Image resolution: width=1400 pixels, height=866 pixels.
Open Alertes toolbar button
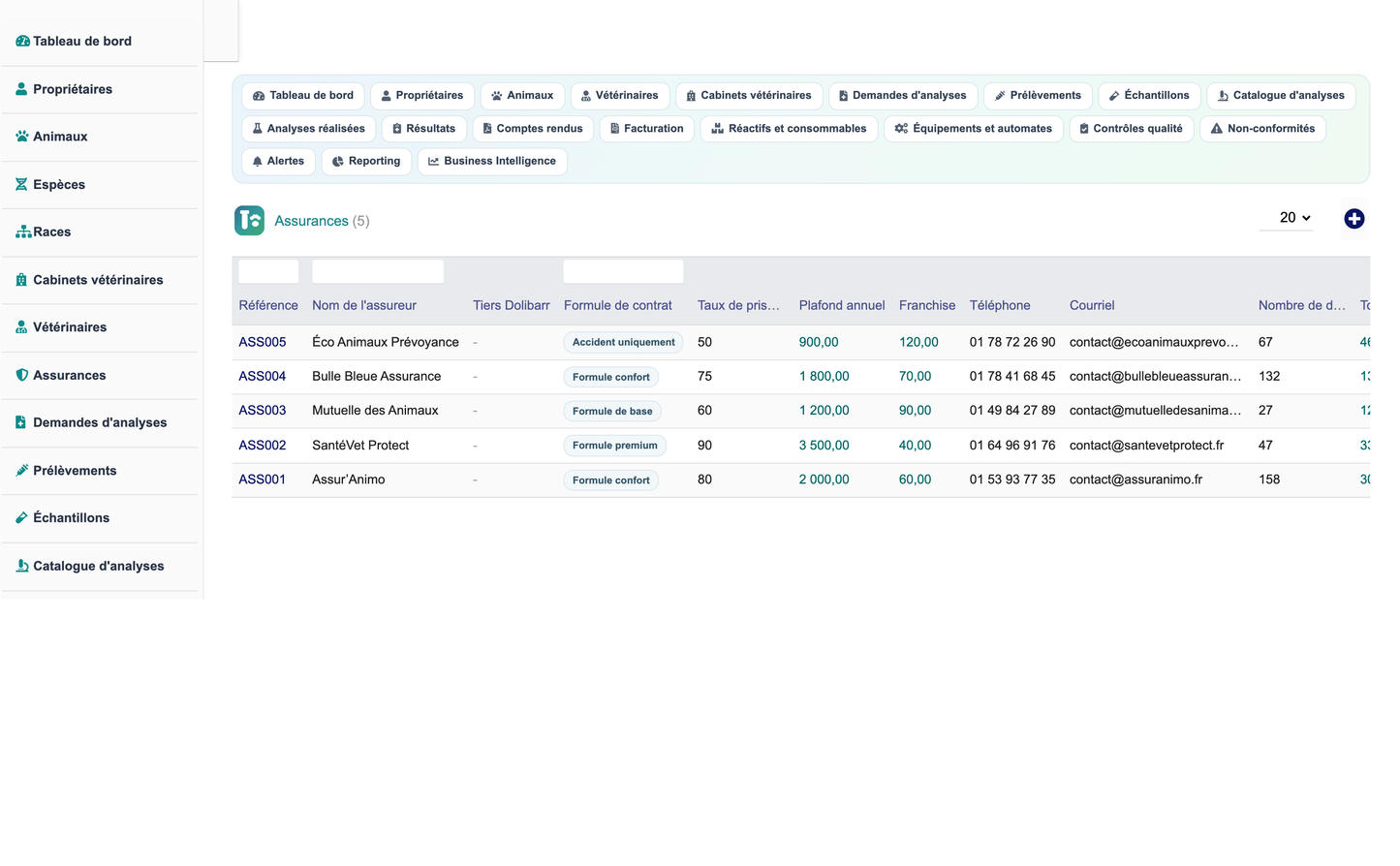click(x=279, y=162)
